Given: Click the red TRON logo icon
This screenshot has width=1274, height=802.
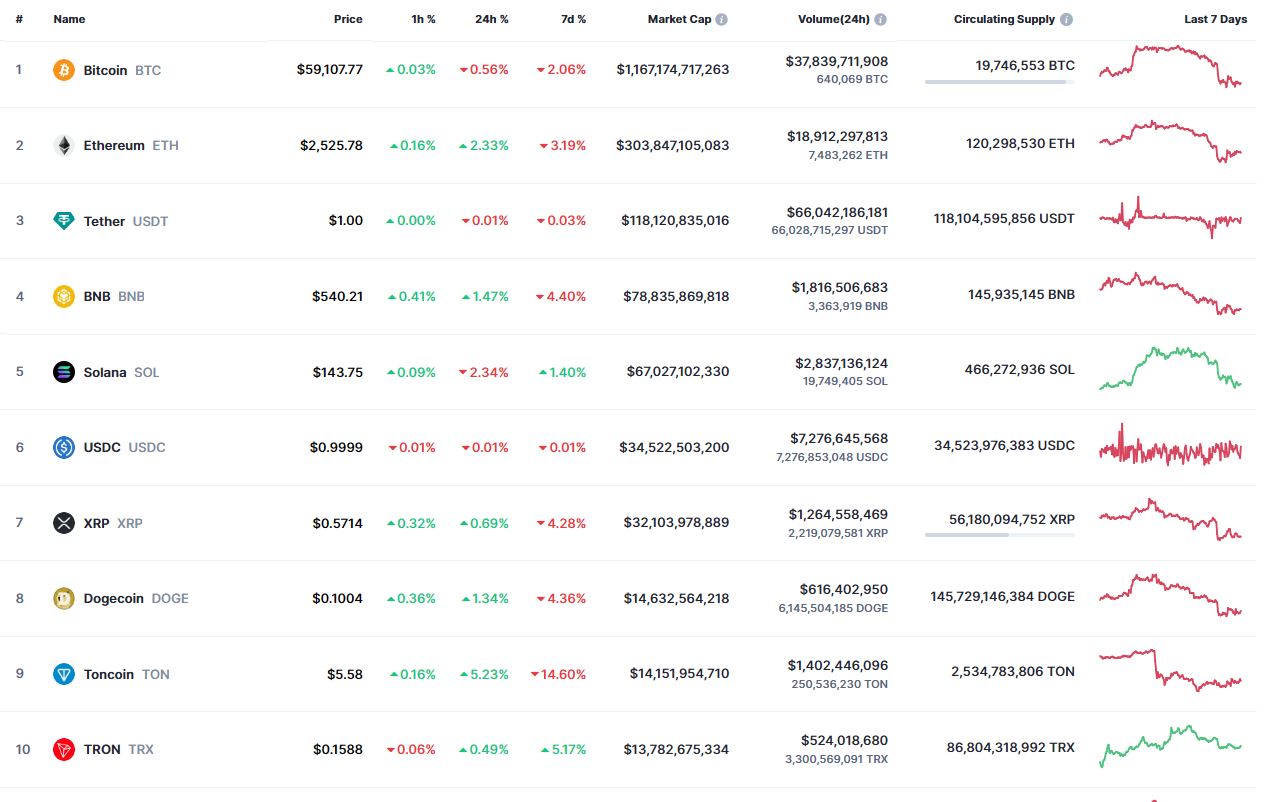Looking at the screenshot, I should tap(64, 749).
